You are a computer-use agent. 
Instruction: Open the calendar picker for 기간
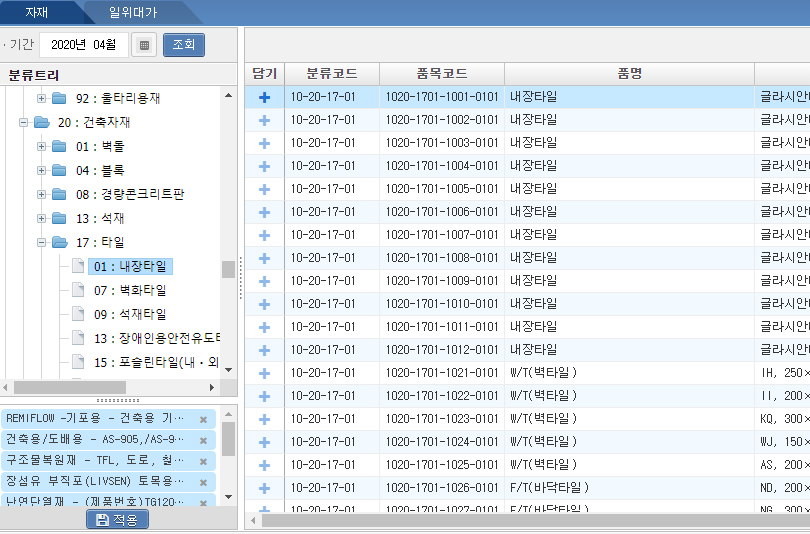tap(144, 45)
